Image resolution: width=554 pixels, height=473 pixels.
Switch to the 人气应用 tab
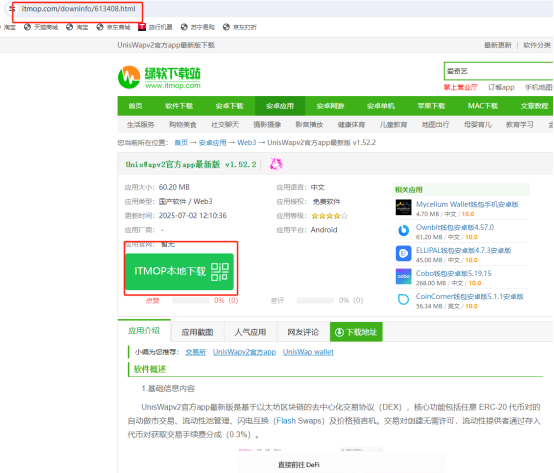[251, 332]
